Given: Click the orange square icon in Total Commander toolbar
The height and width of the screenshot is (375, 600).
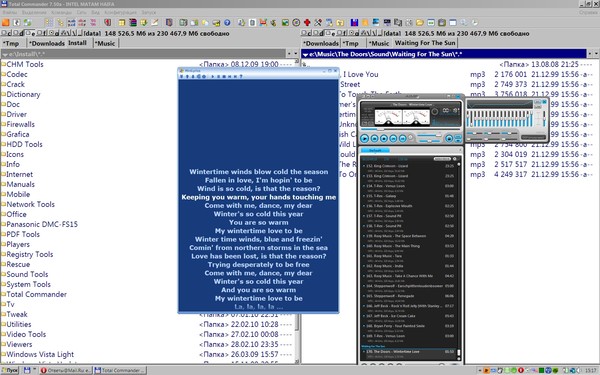Looking at the screenshot, I should click(5, 23).
